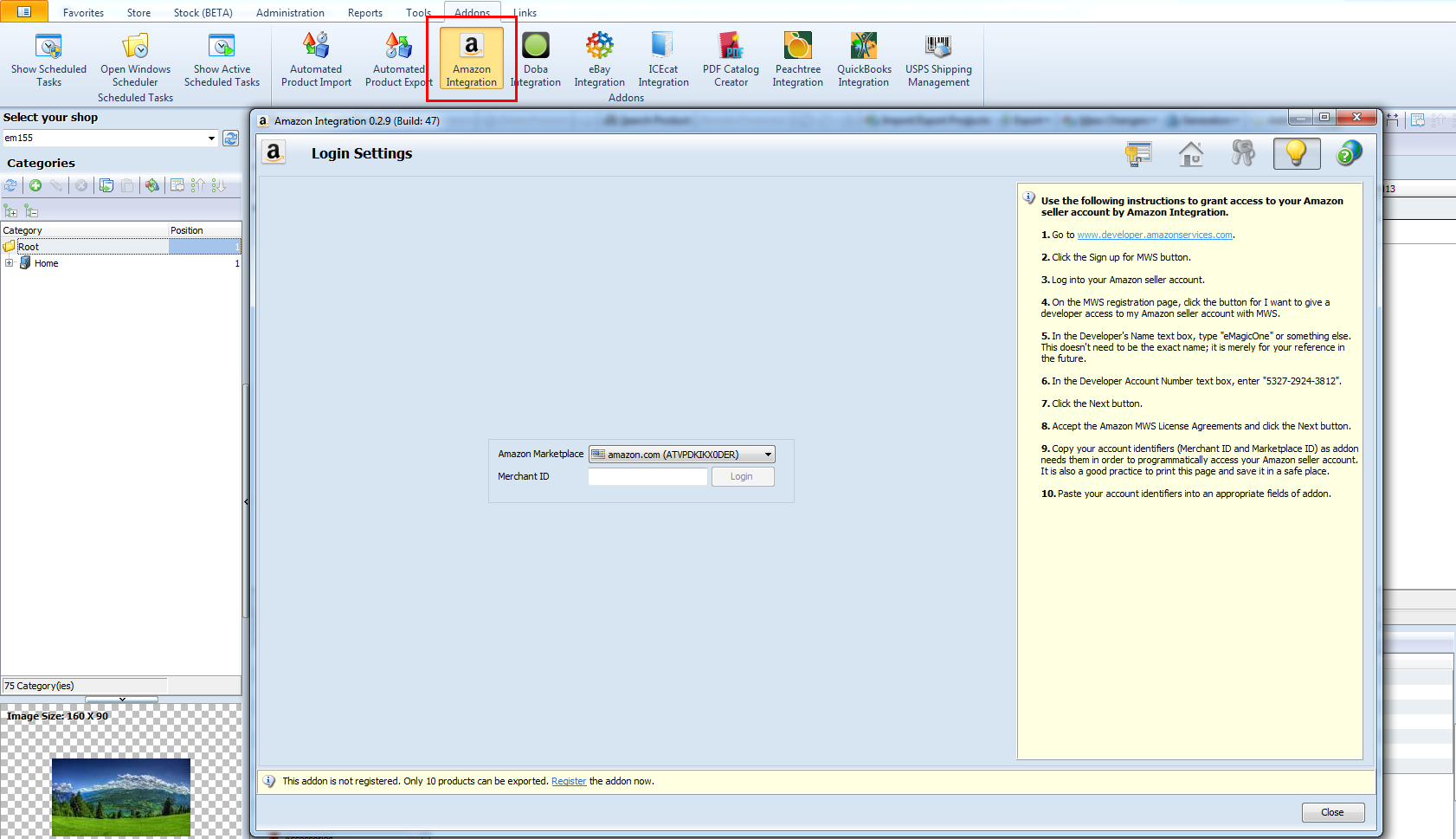Refresh the categories list

10,185
